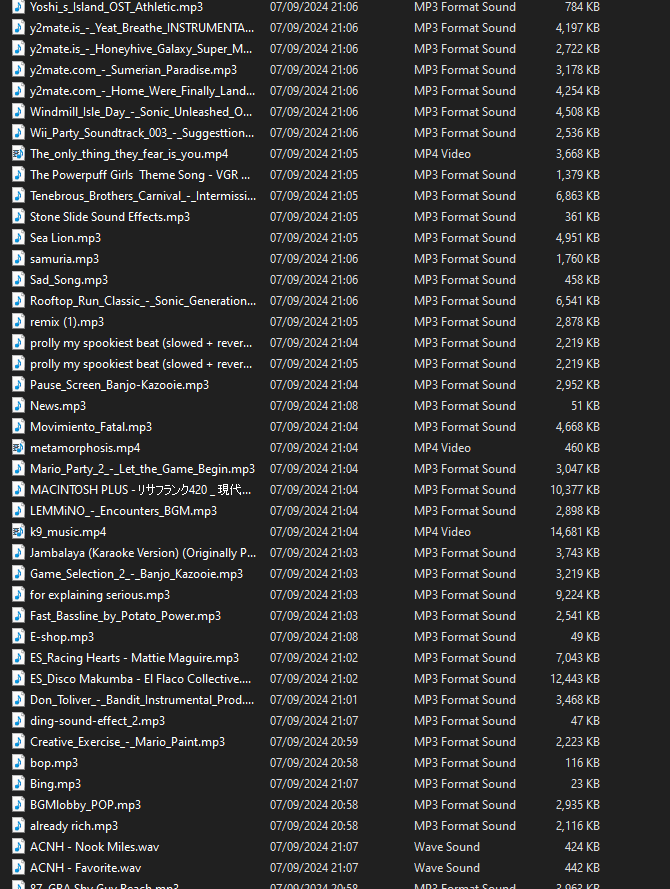Select the icon beside ACNH - Favorite.wav
This screenshot has height=889, width=670.
click(18, 867)
